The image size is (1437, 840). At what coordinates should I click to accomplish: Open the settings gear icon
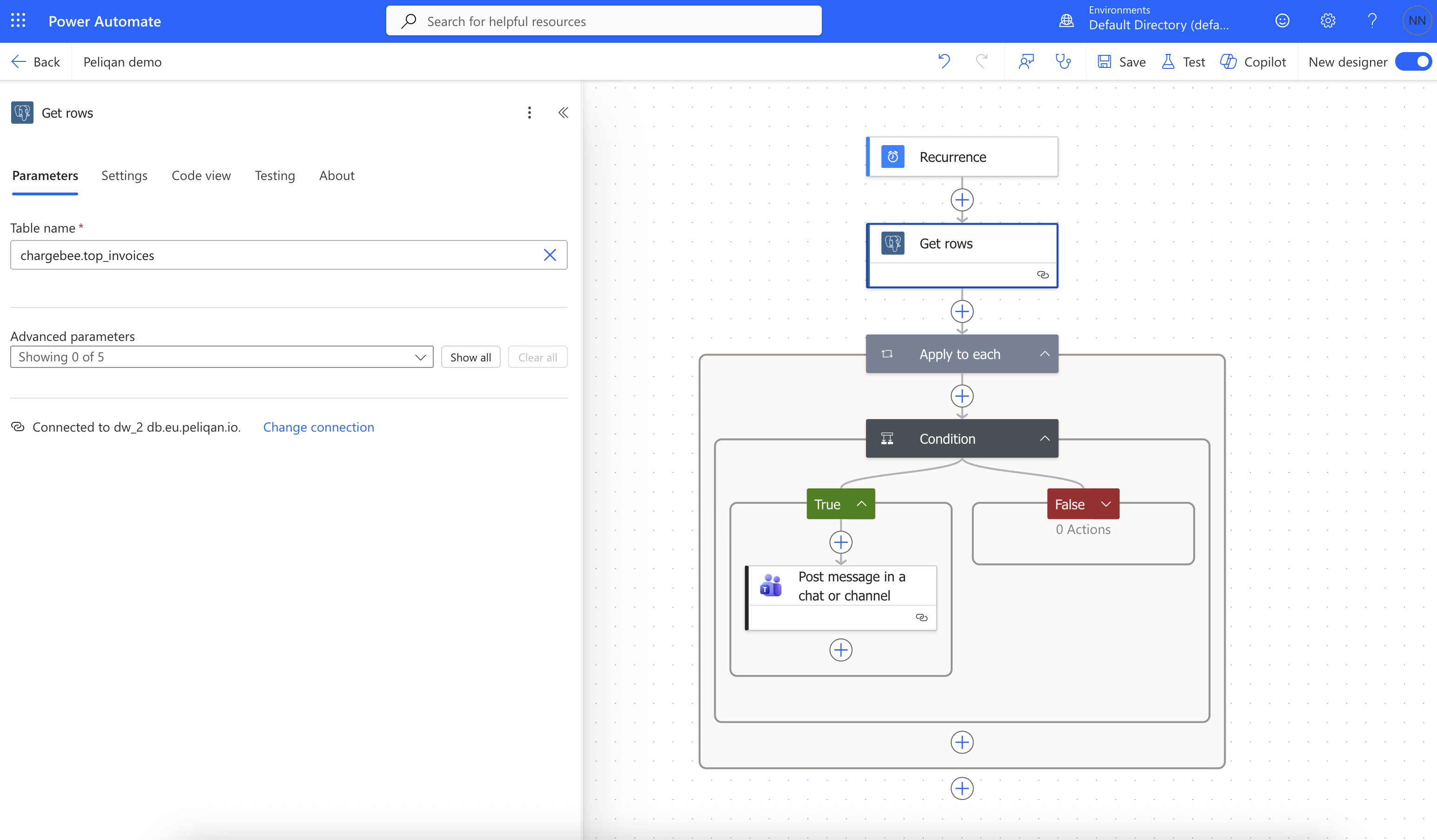point(1328,21)
